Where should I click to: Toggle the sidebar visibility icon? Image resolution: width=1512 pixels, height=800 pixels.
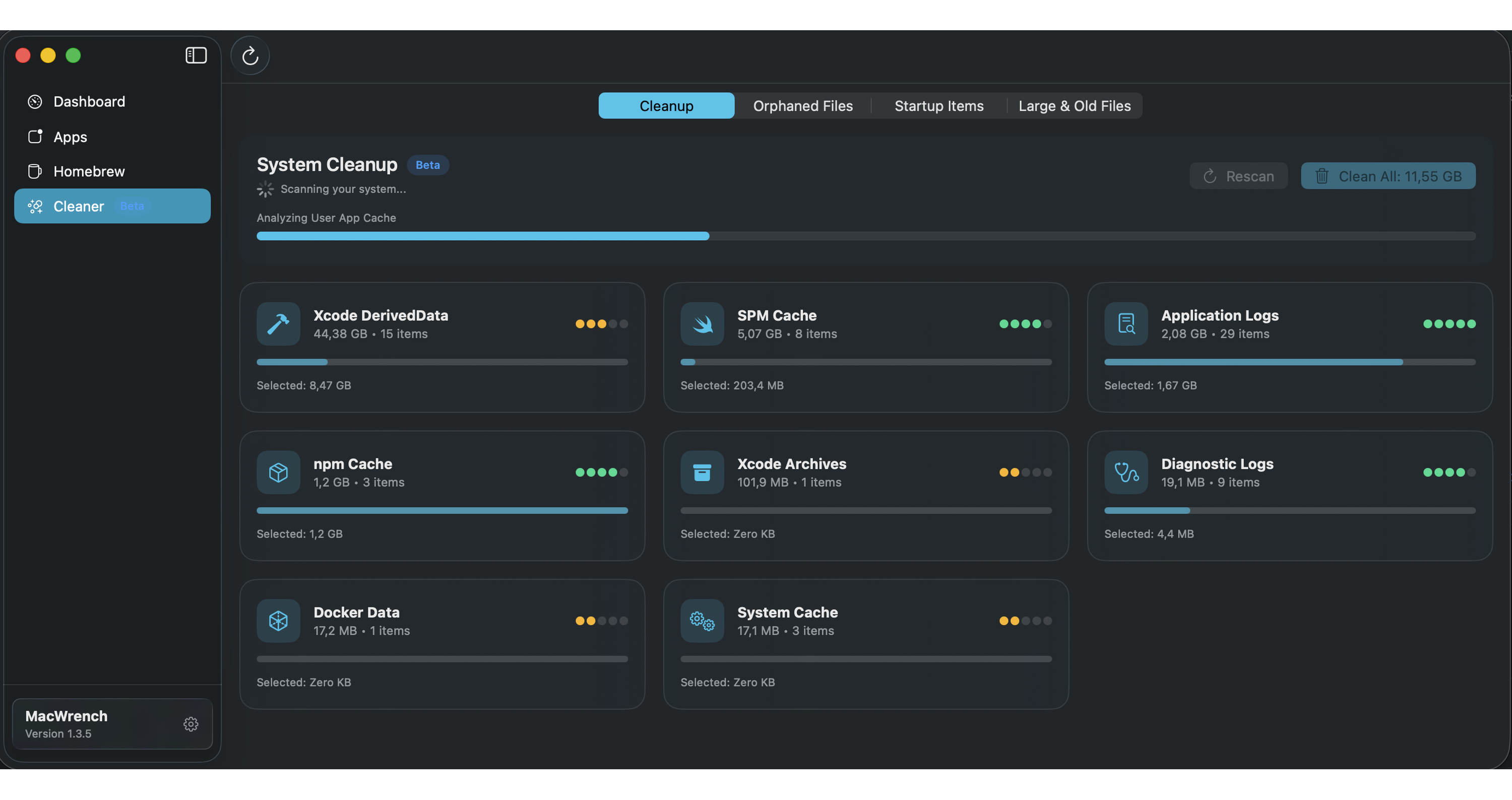click(x=196, y=55)
